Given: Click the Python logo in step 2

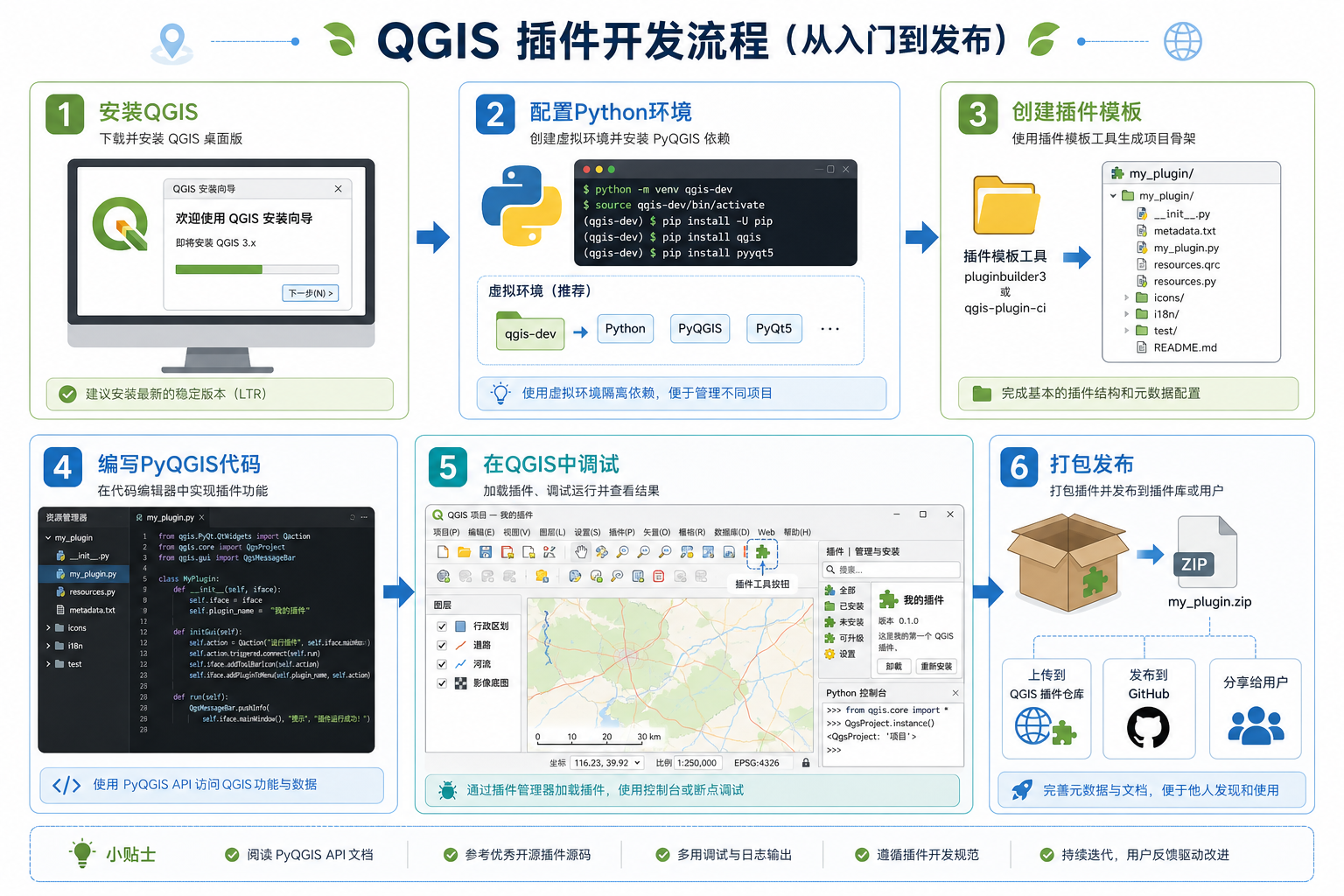Looking at the screenshot, I should click(x=521, y=206).
